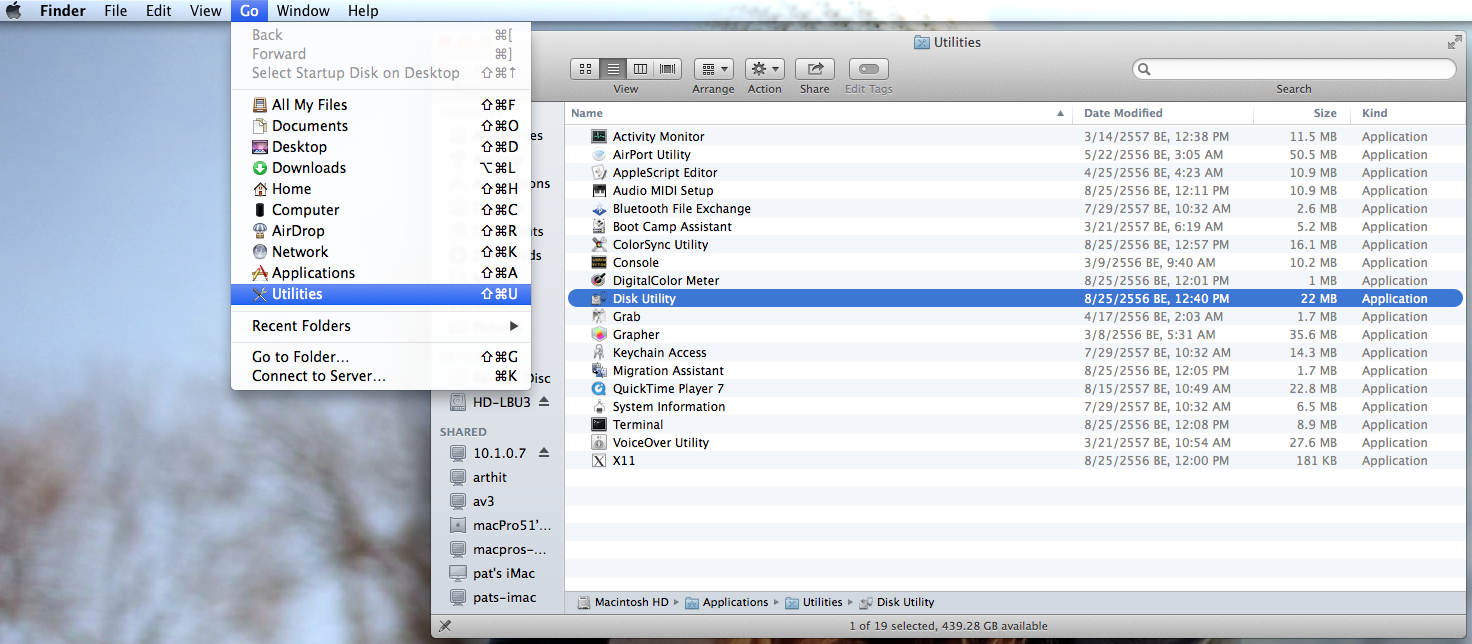Open the Help menu in menu bar
1472x644 pixels.
pyautogui.click(x=363, y=11)
